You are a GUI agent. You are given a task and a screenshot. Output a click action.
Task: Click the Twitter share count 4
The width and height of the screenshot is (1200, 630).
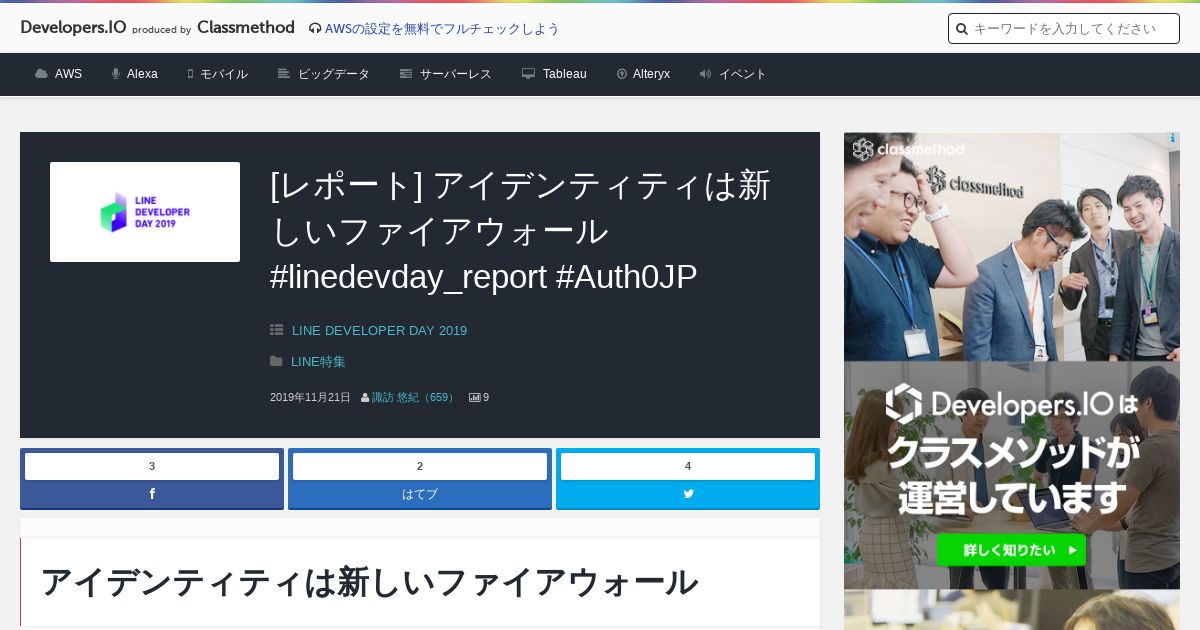[x=688, y=466]
